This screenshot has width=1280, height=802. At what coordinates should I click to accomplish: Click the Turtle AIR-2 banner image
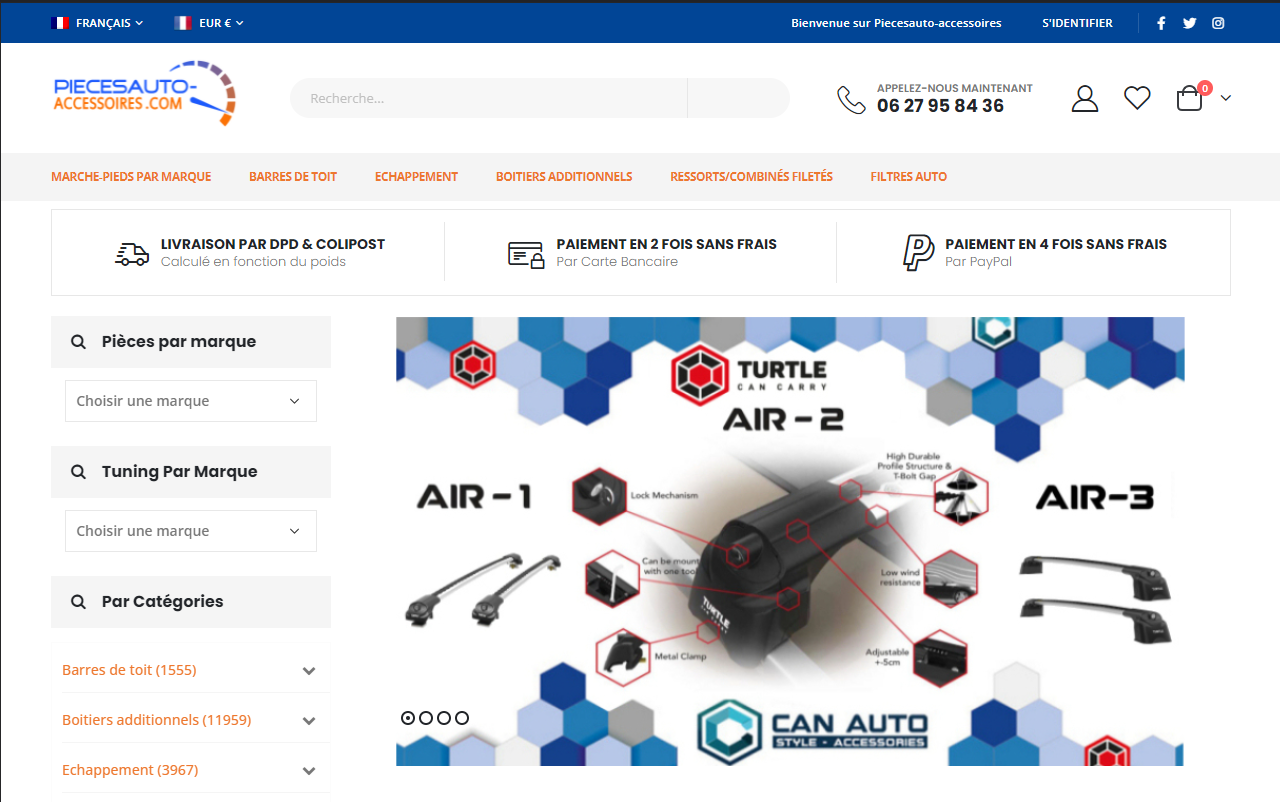[x=790, y=541]
